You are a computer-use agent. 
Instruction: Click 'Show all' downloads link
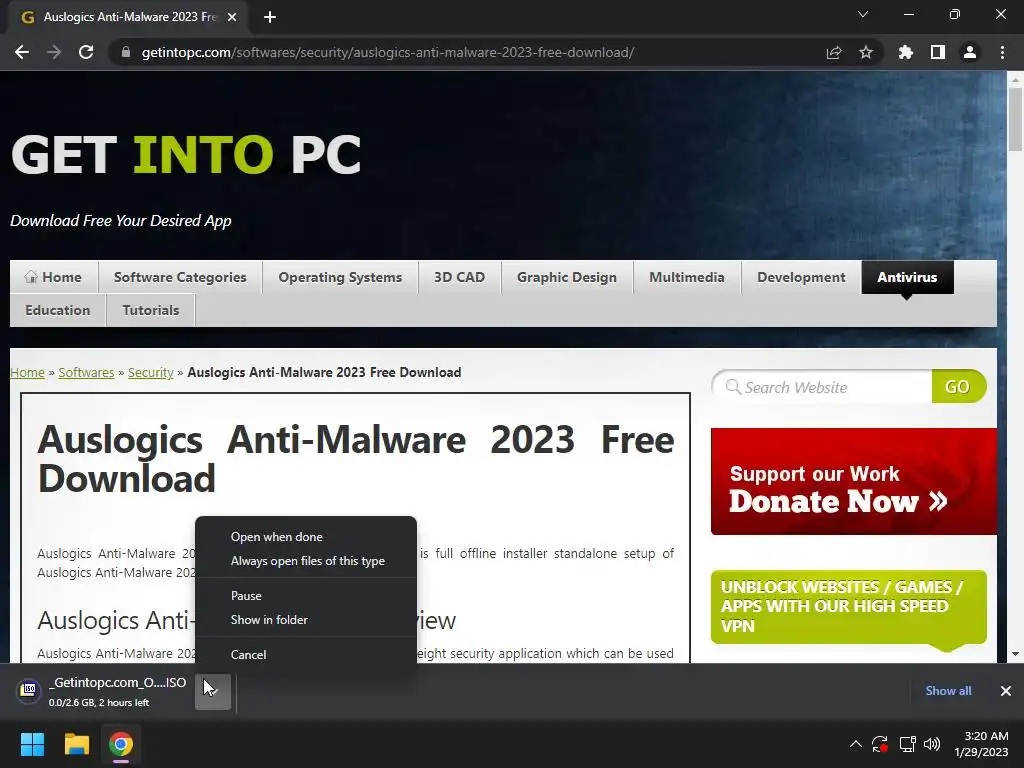948,691
